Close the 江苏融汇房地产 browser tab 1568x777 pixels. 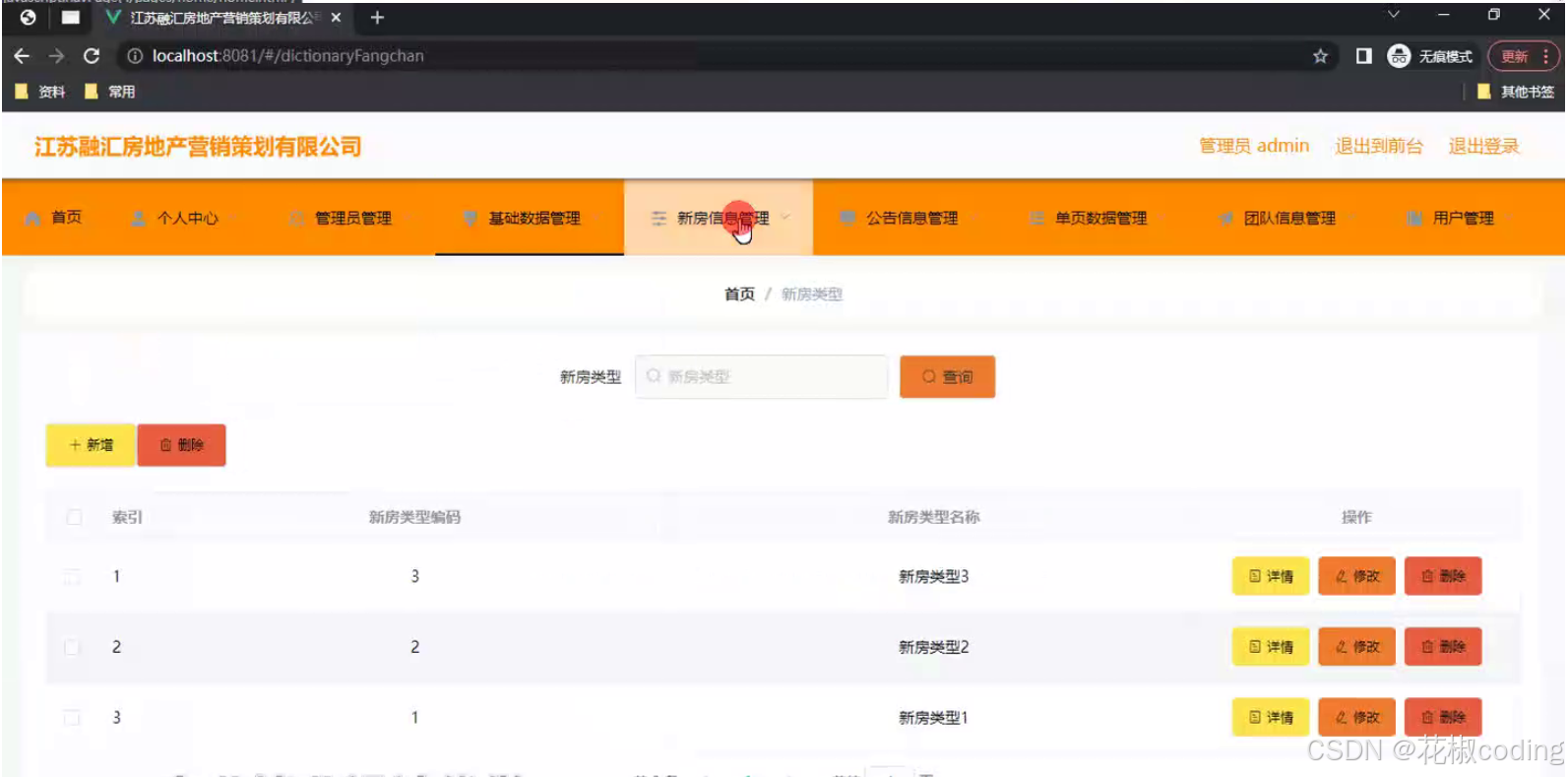point(336,18)
